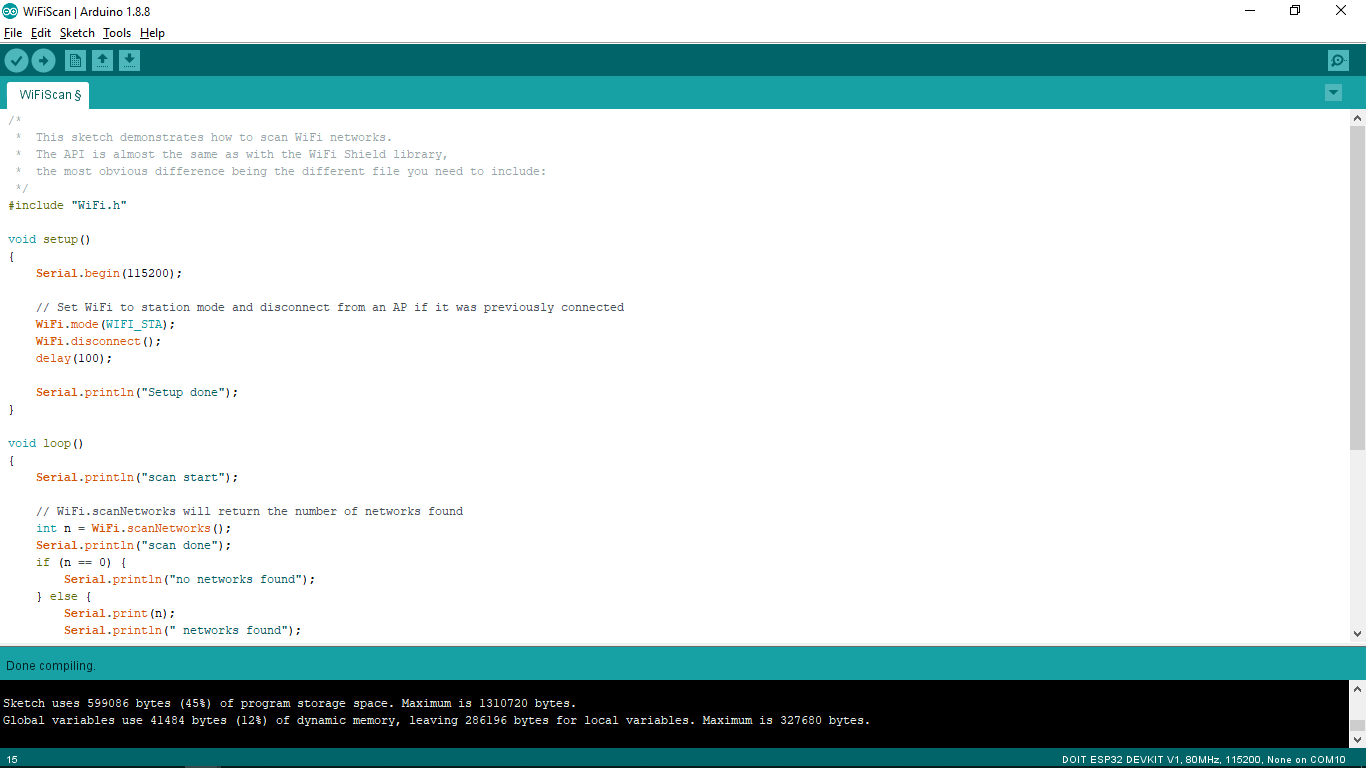The image size is (1366, 768).
Task: Click the 'This sketch demonstrates' comment line
Action: tap(204, 137)
